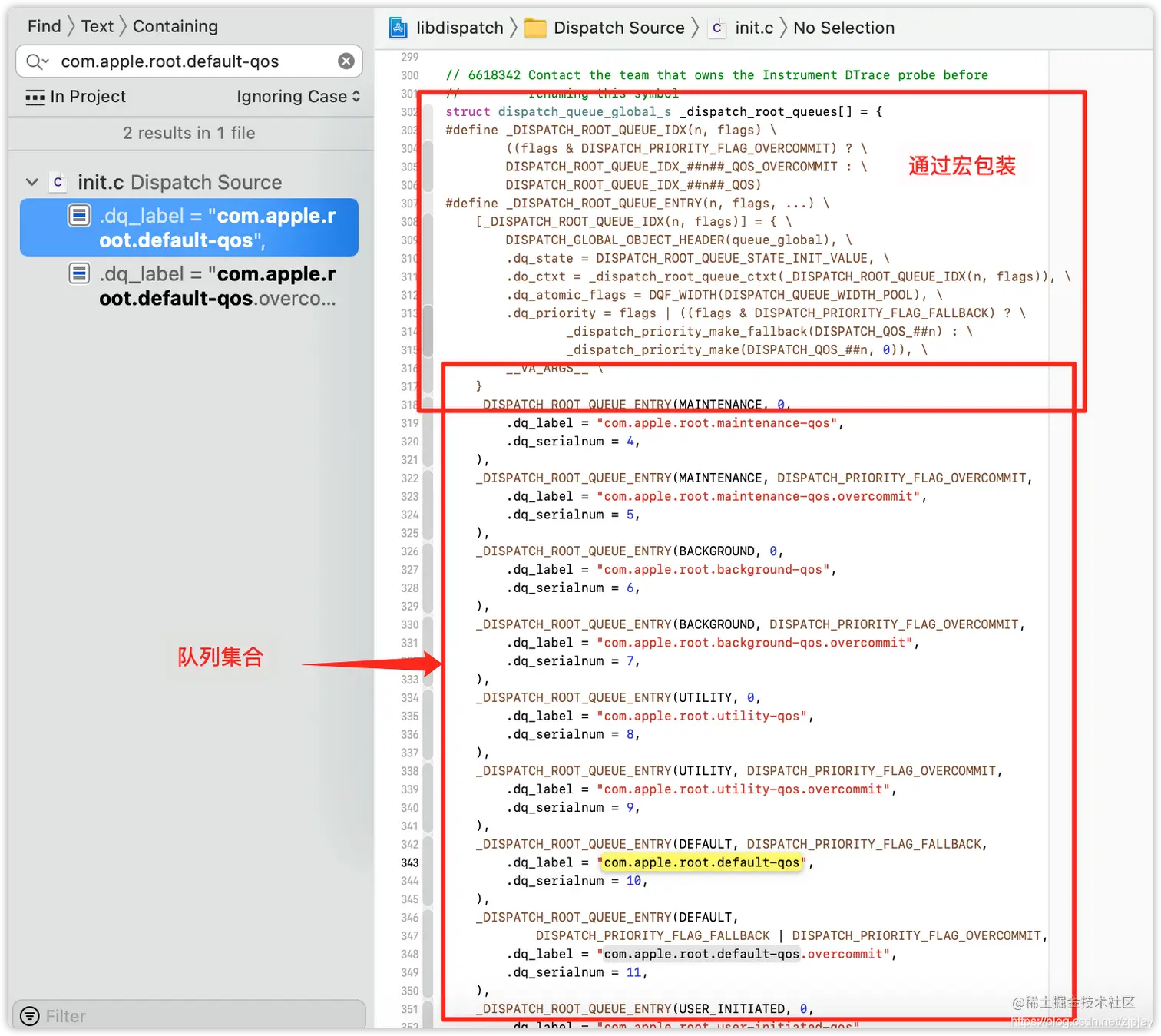Clear the search field text
The image size is (1161, 1036).
tap(346, 61)
